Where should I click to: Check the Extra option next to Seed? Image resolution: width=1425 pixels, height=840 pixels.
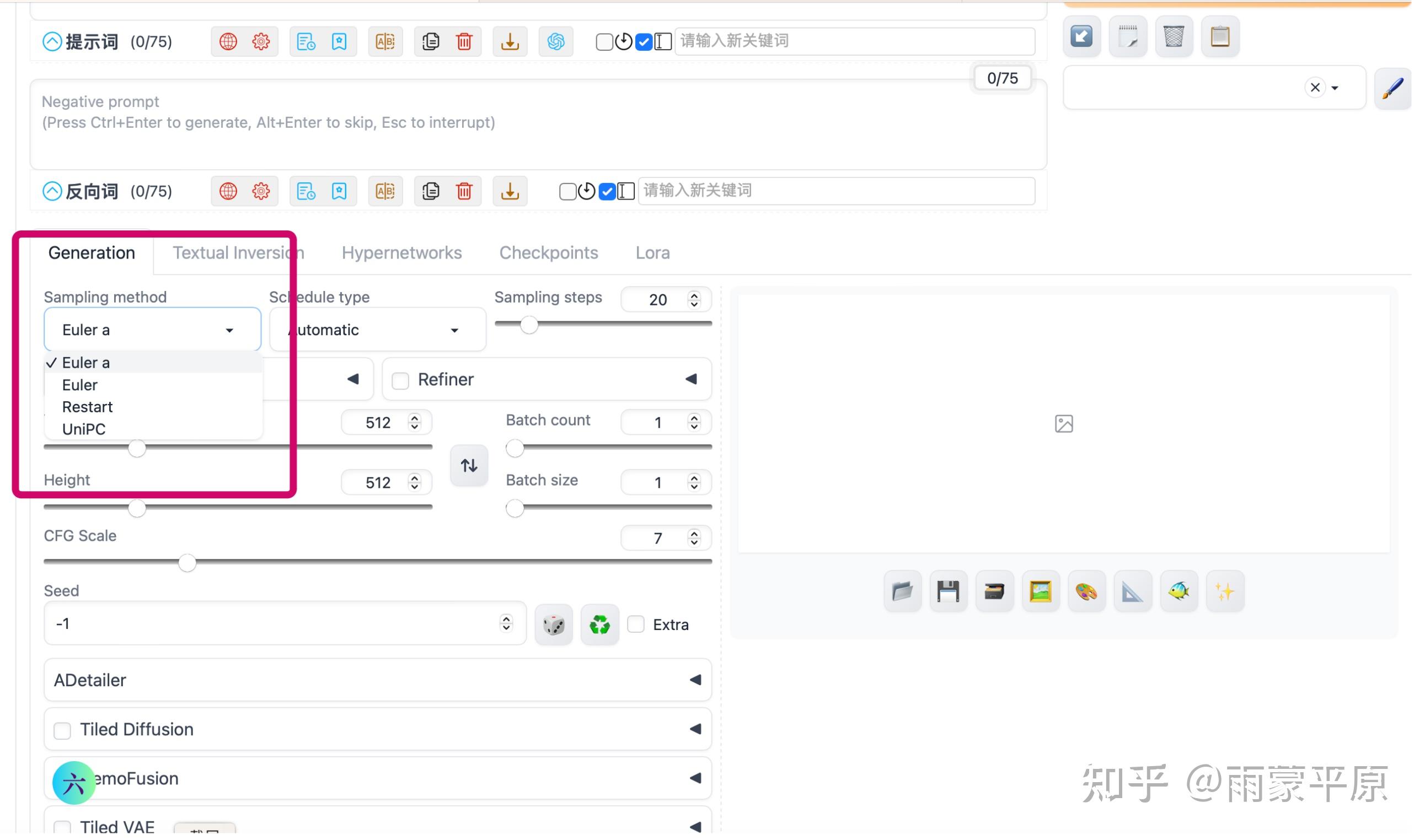[635, 624]
